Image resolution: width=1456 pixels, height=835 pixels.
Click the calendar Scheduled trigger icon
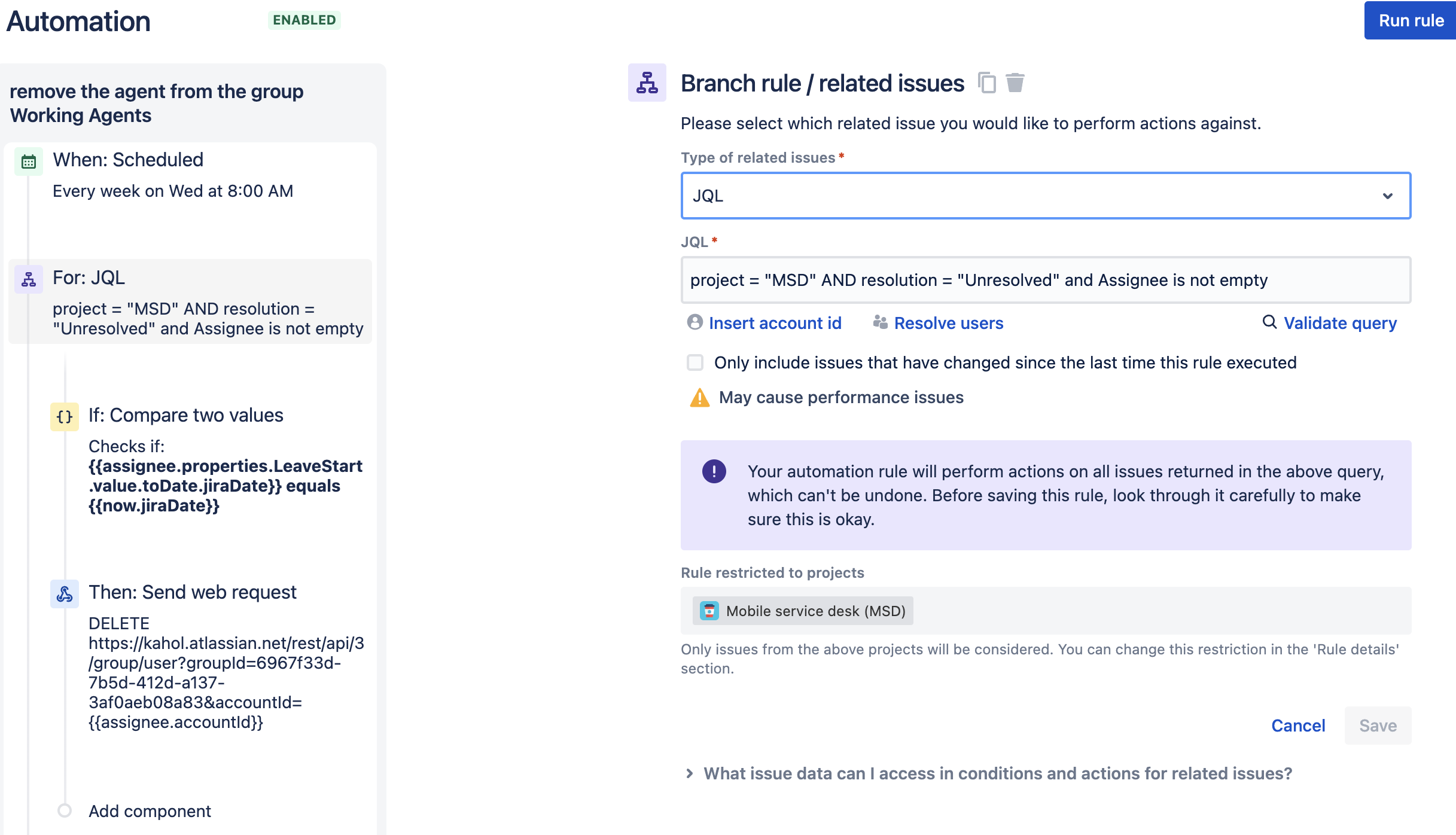29,161
